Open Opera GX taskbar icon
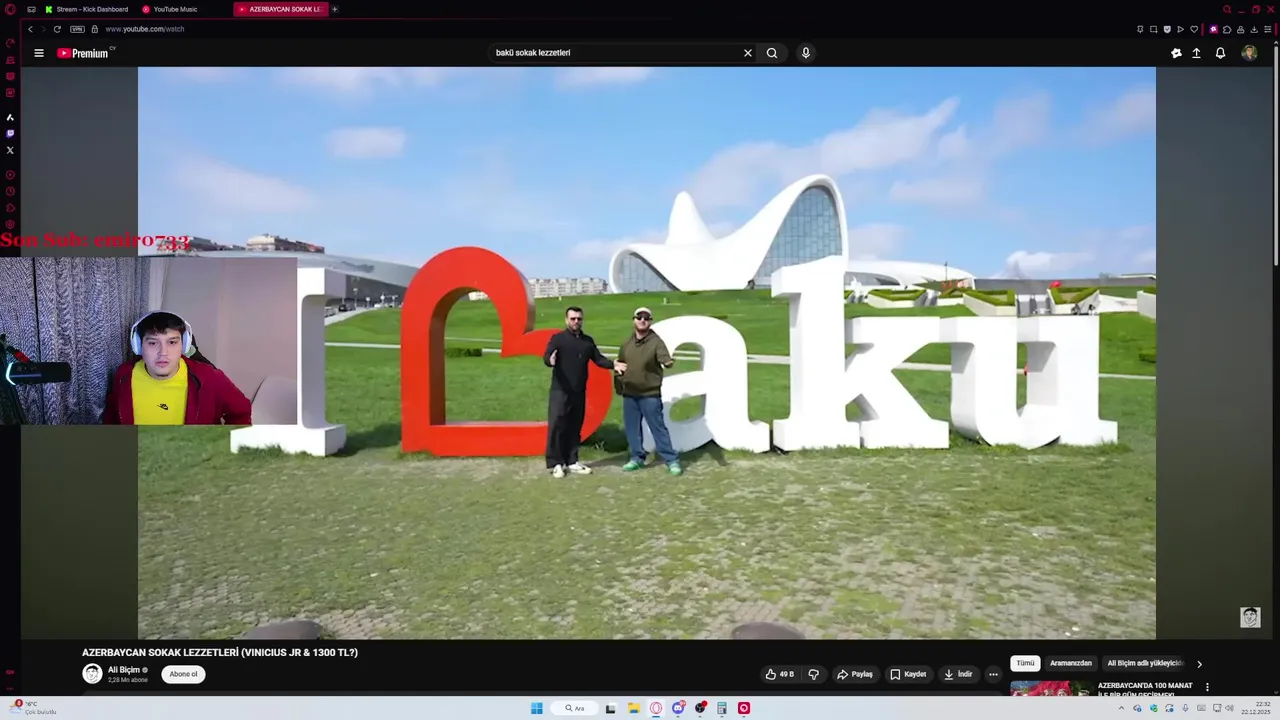Image resolution: width=1280 pixels, height=720 pixels. pyautogui.click(x=656, y=708)
